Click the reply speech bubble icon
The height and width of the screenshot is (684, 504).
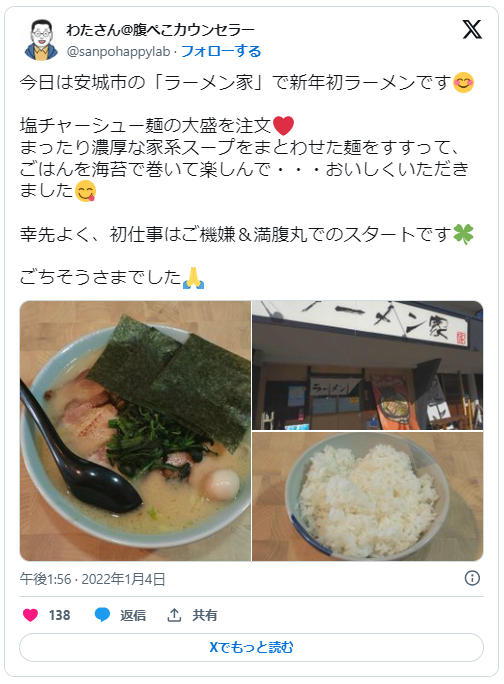click(x=102, y=615)
